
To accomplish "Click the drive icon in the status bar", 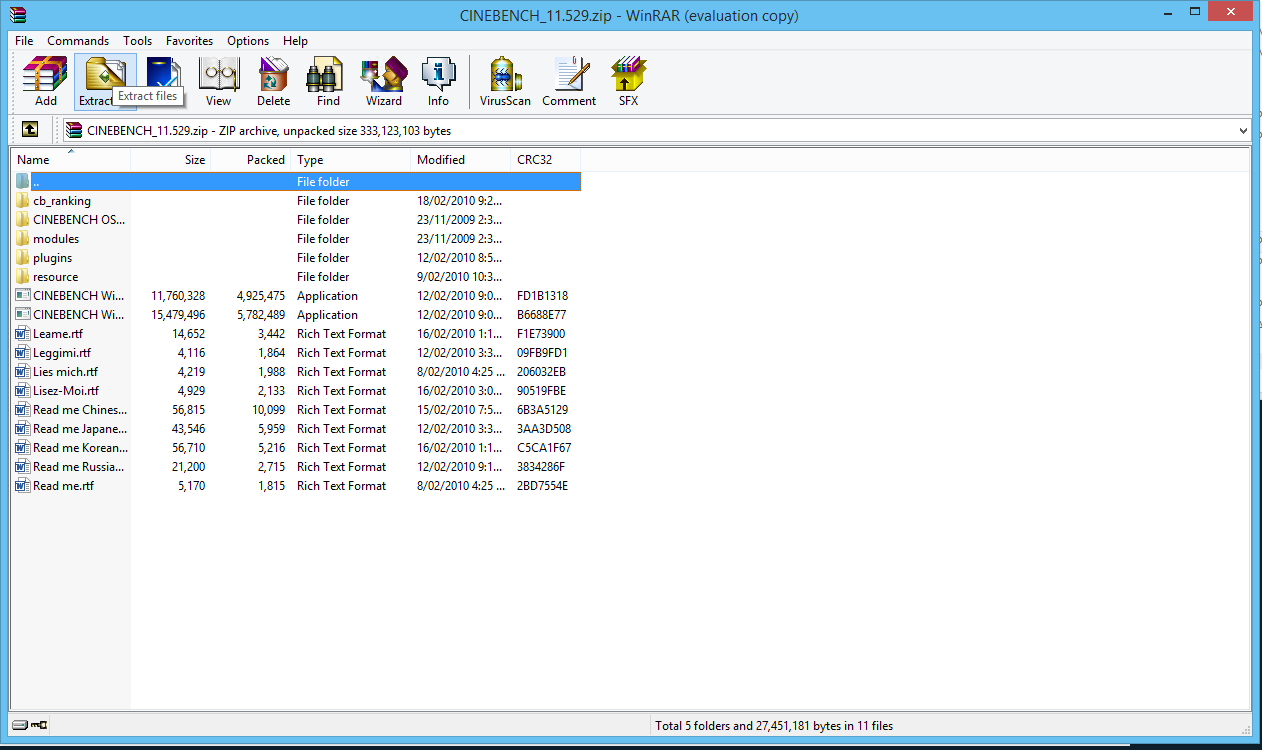I will [19, 725].
